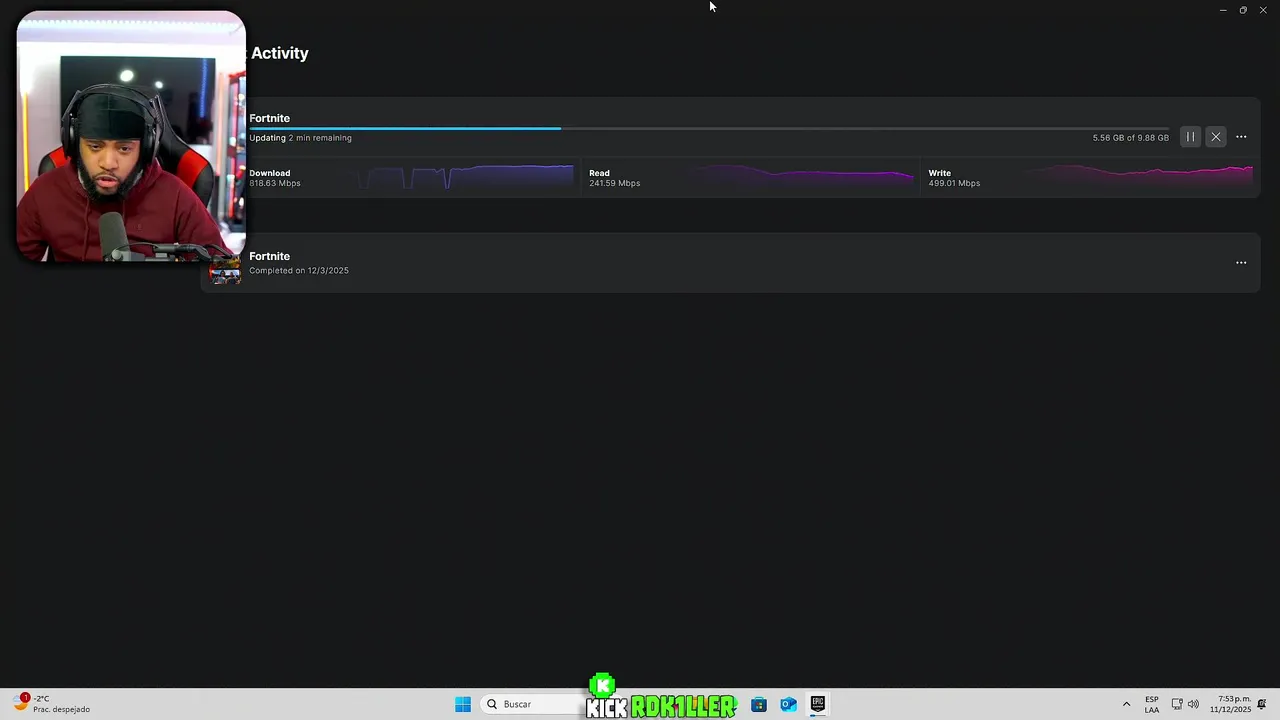
Task: Click the Buscar search box on taskbar
Action: pos(532,704)
